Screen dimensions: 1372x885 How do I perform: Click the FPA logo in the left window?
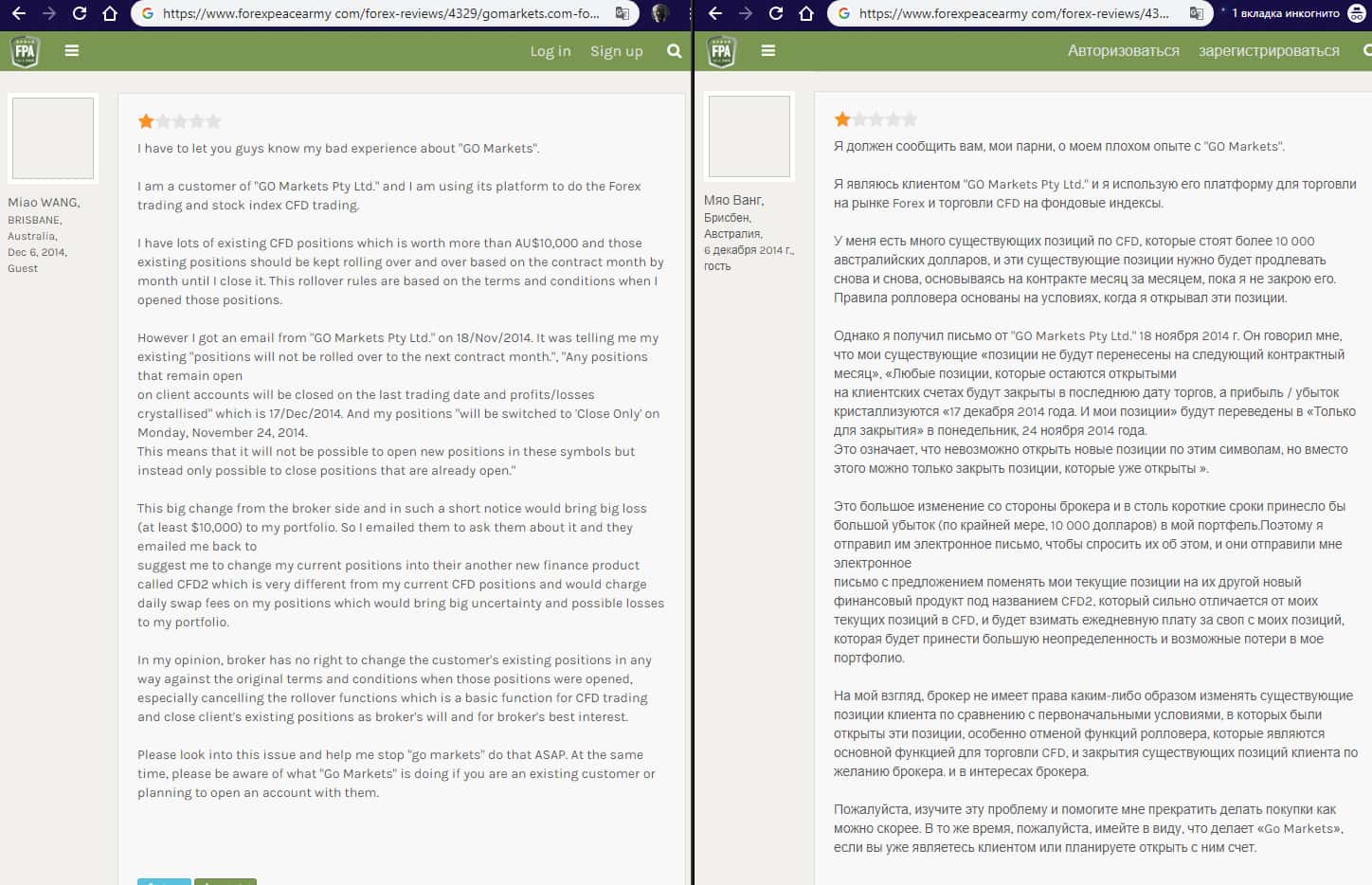click(x=25, y=51)
